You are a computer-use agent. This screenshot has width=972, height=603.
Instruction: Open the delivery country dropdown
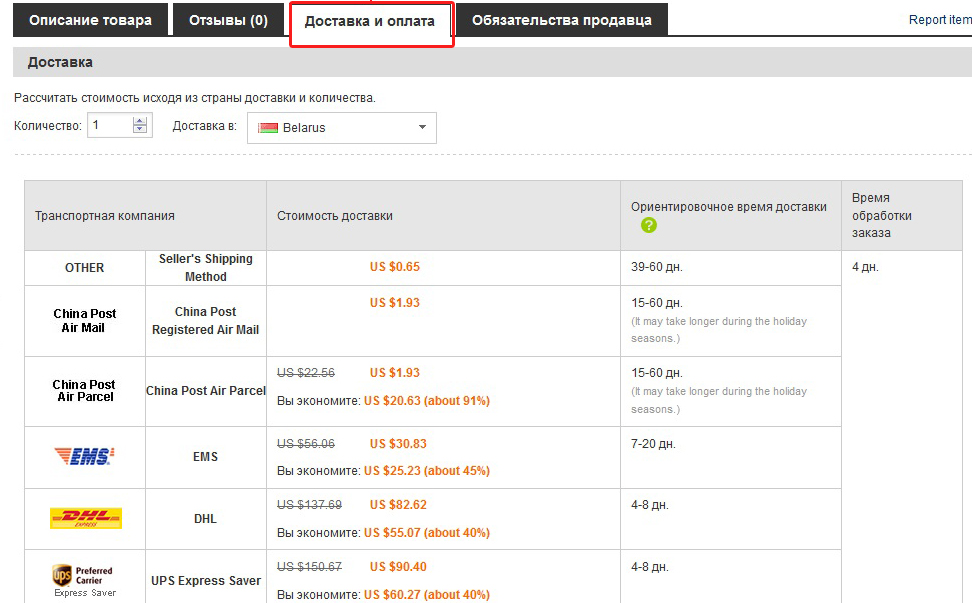[341, 128]
